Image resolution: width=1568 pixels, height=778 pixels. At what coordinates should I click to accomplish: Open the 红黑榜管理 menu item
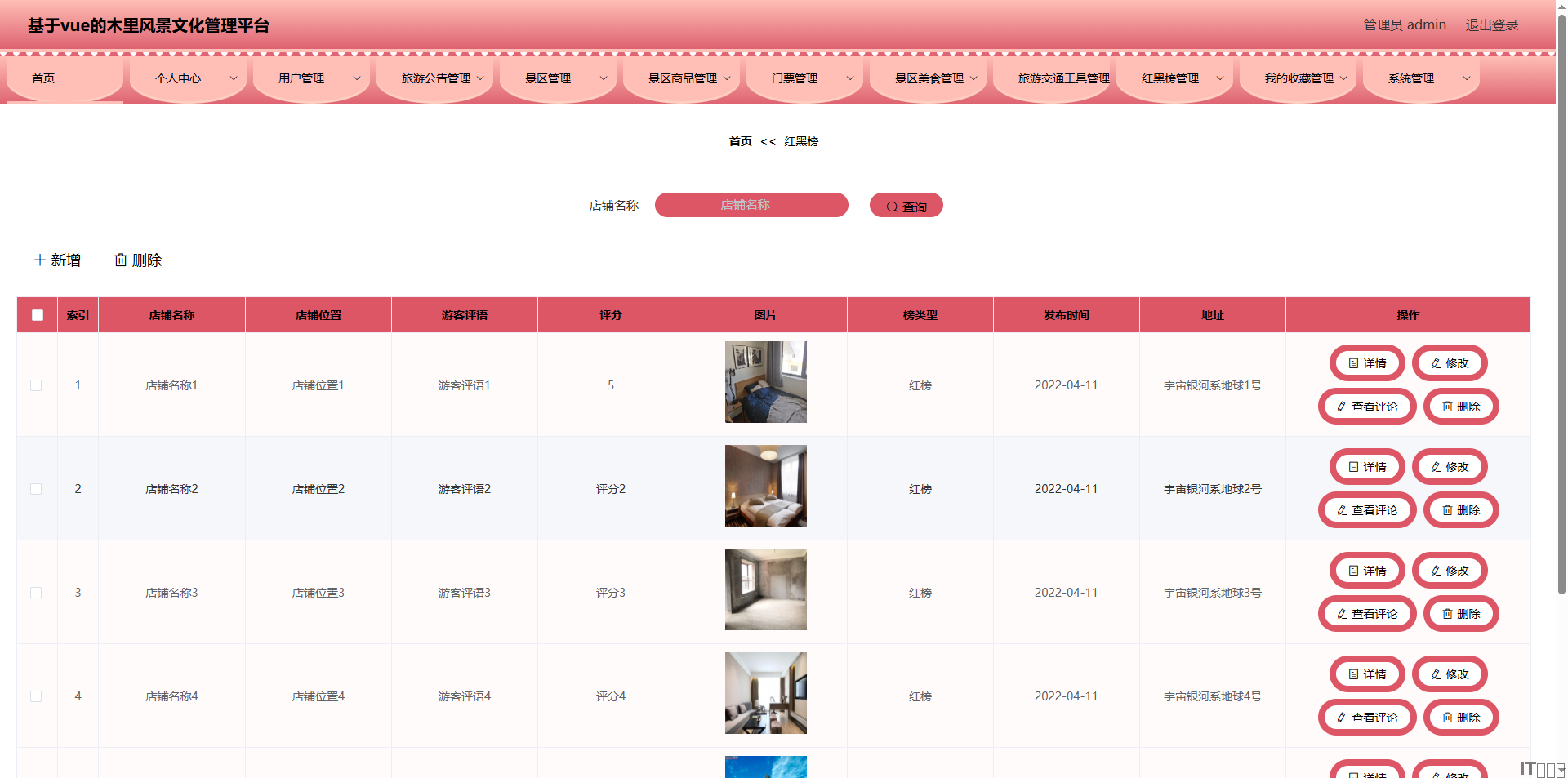tap(1170, 78)
